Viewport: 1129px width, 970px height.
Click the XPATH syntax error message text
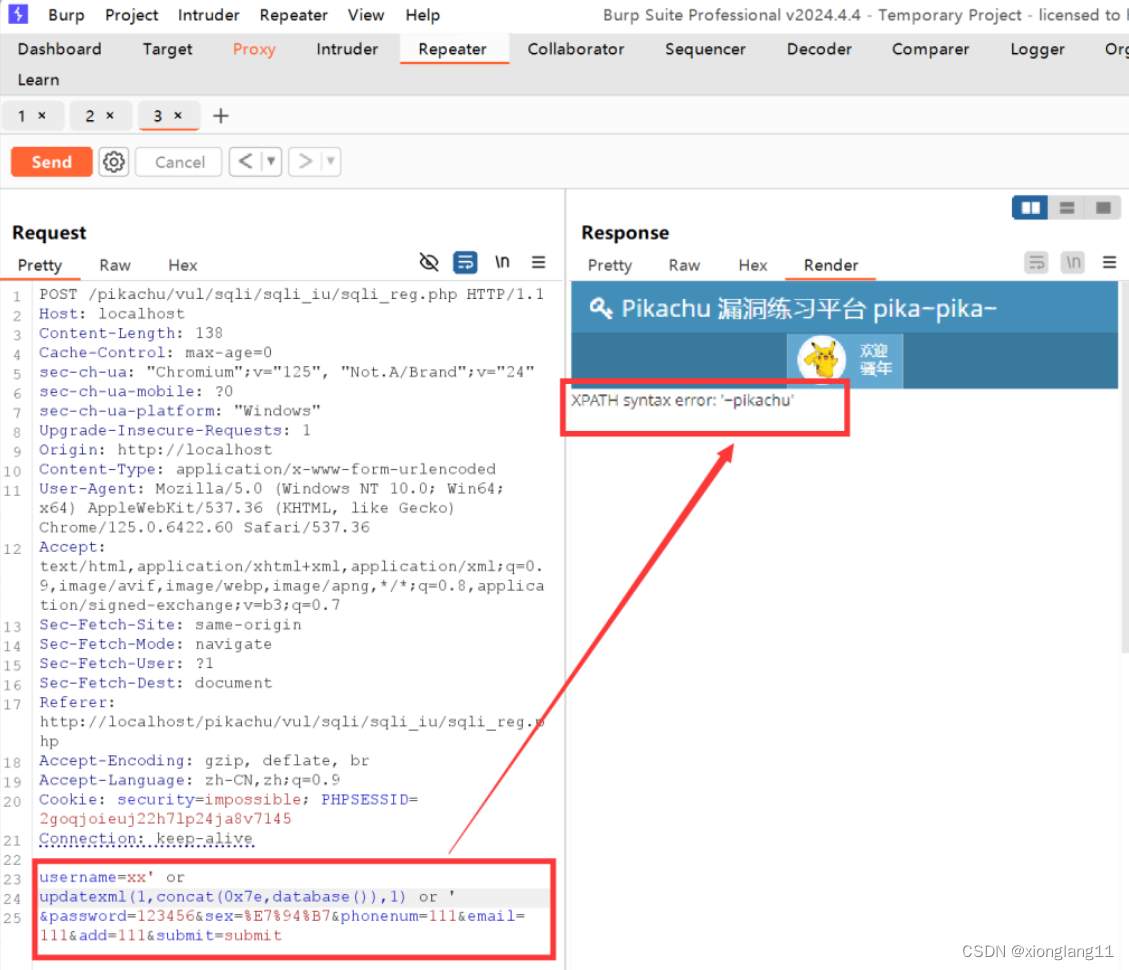[x=682, y=400]
